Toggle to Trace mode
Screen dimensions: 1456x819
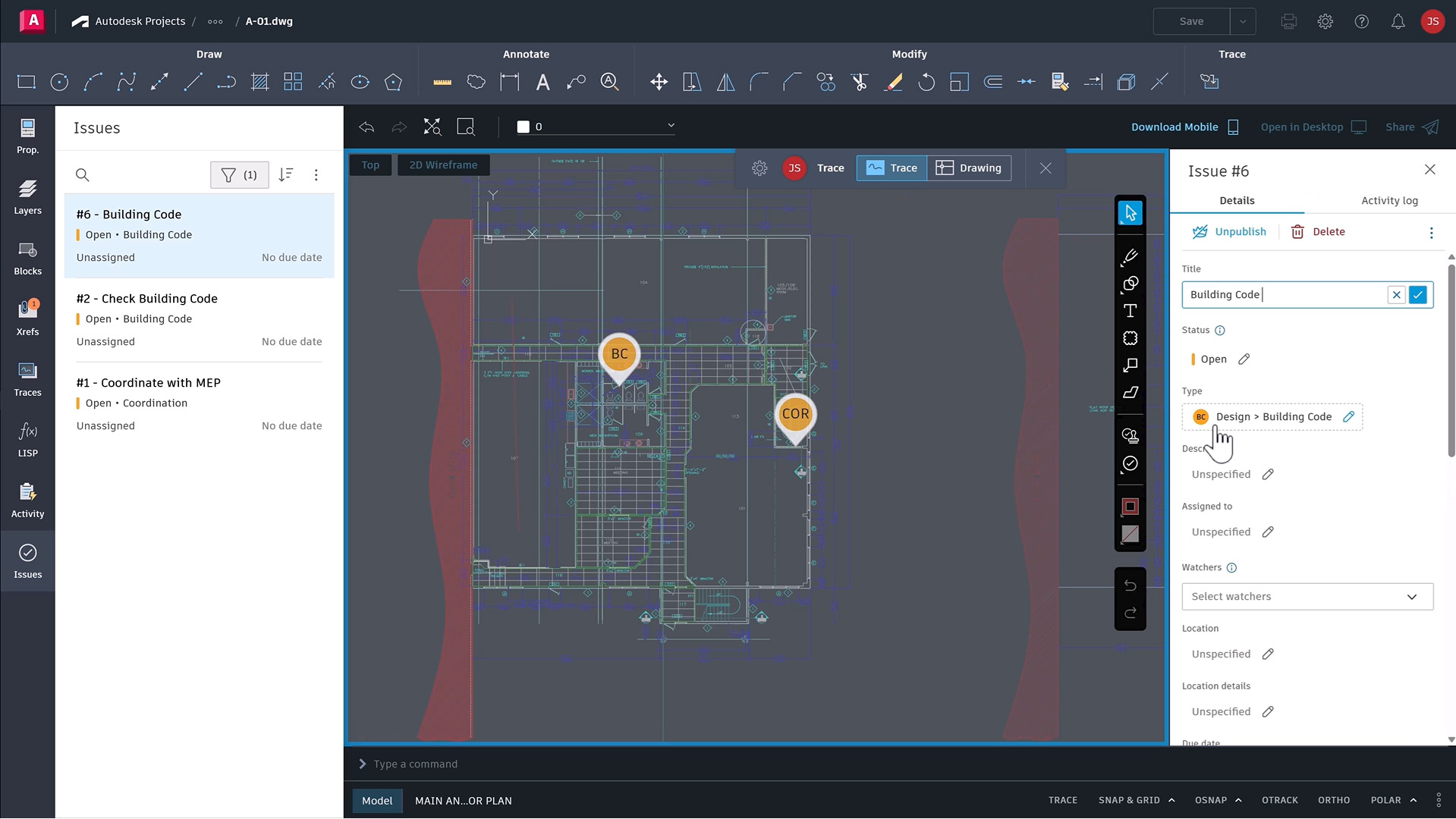(892, 168)
